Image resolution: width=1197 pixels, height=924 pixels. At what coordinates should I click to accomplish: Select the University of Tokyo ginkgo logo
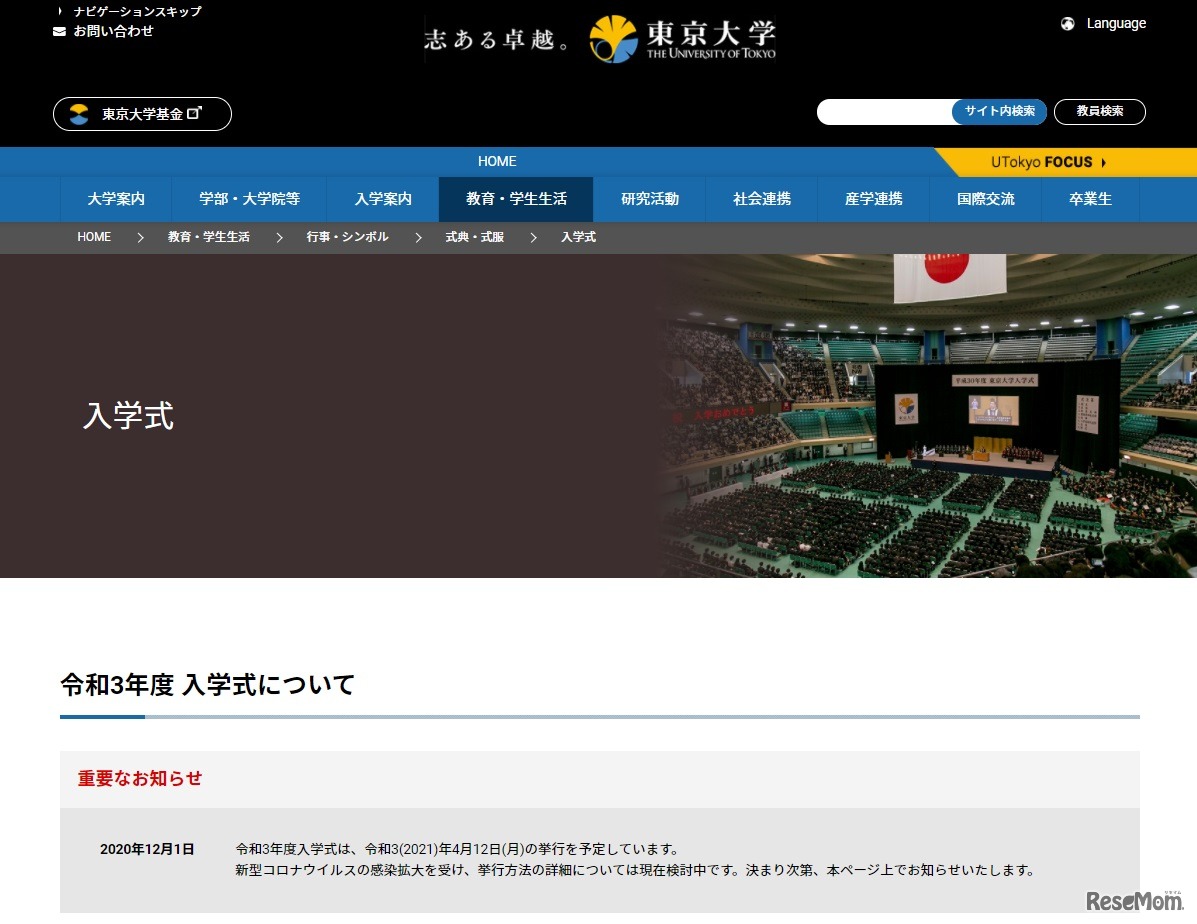(x=611, y=38)
